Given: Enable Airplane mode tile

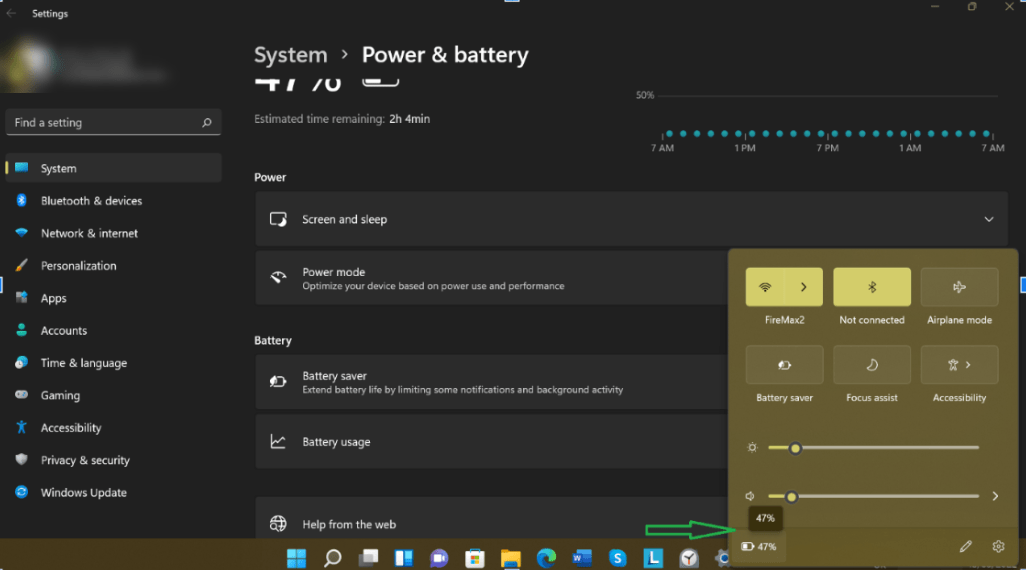Looking at the screenshot, I should [959, 287].
